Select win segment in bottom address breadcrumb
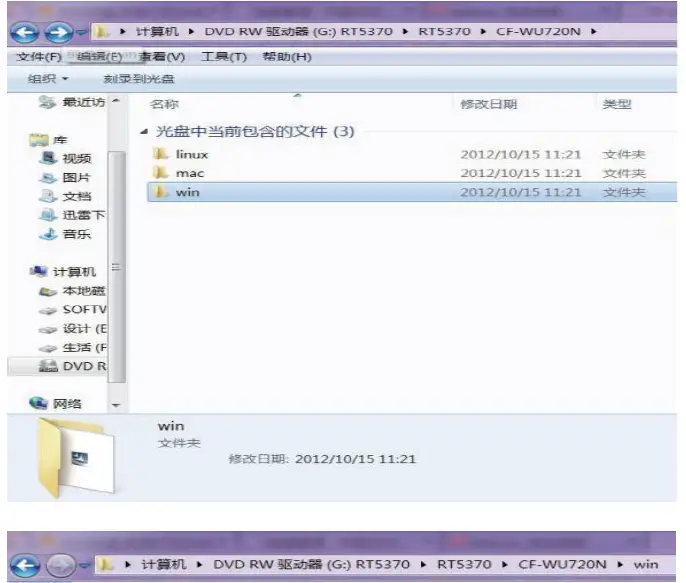 (x=646, y=565)
